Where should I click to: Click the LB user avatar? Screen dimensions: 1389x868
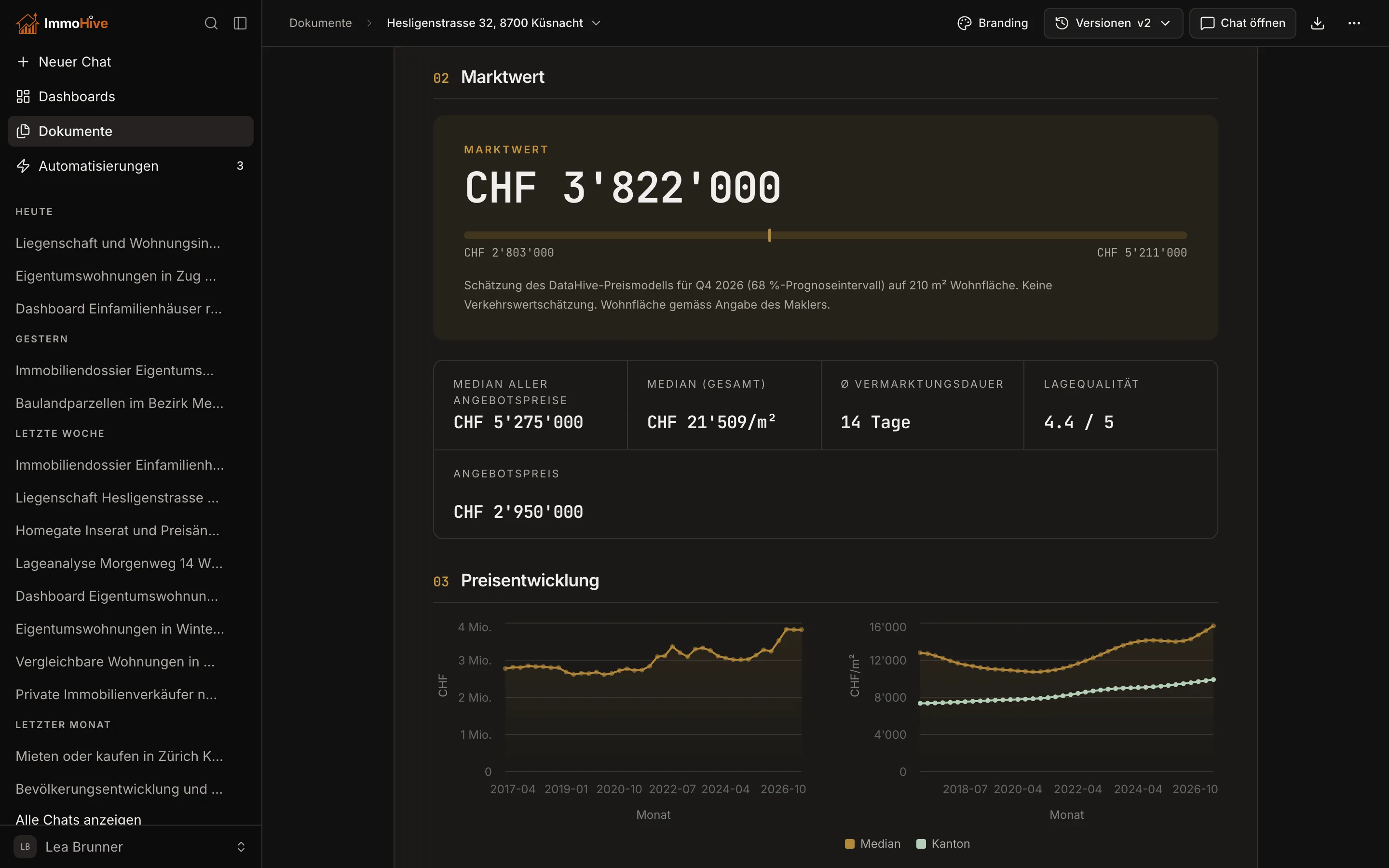click(x=25, y=847)
